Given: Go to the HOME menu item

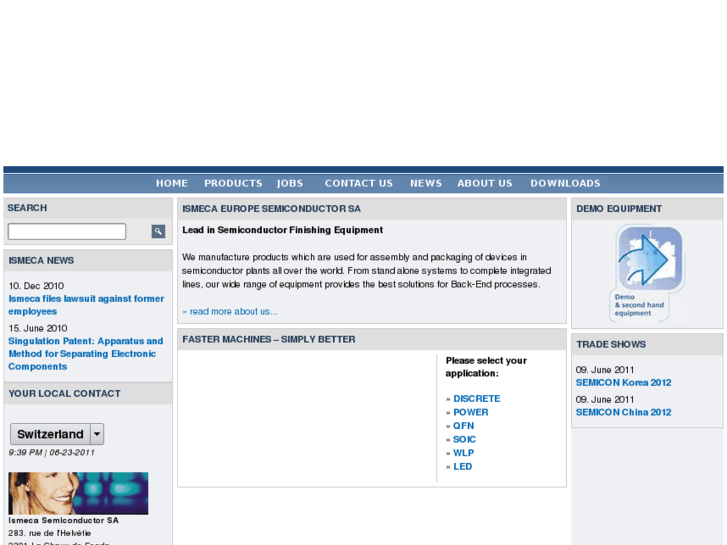Looking at the screenshot, I should point(172,183).
